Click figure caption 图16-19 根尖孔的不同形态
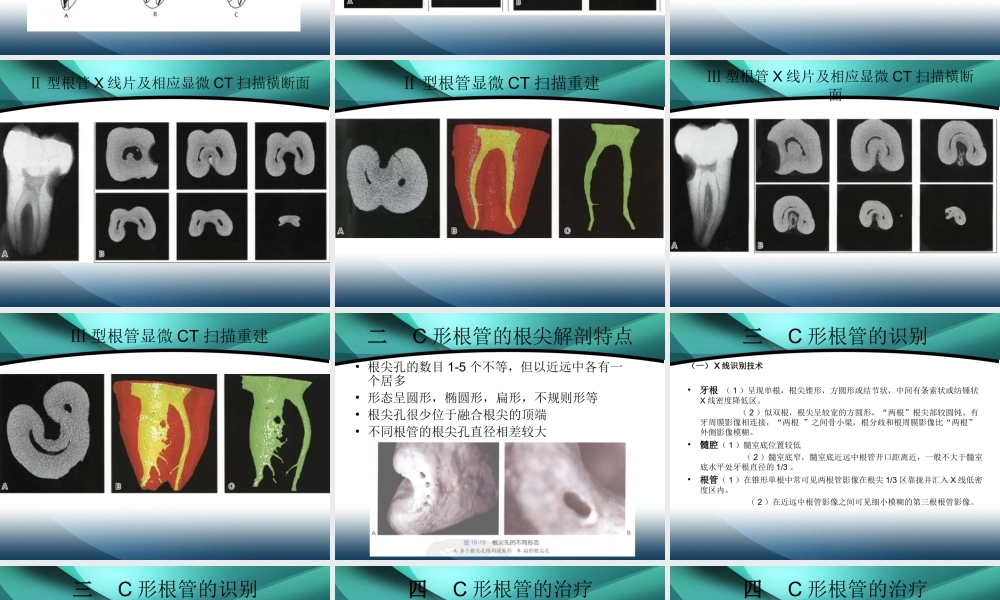The height and width of the screenshot is (600, 1000). 501,542
